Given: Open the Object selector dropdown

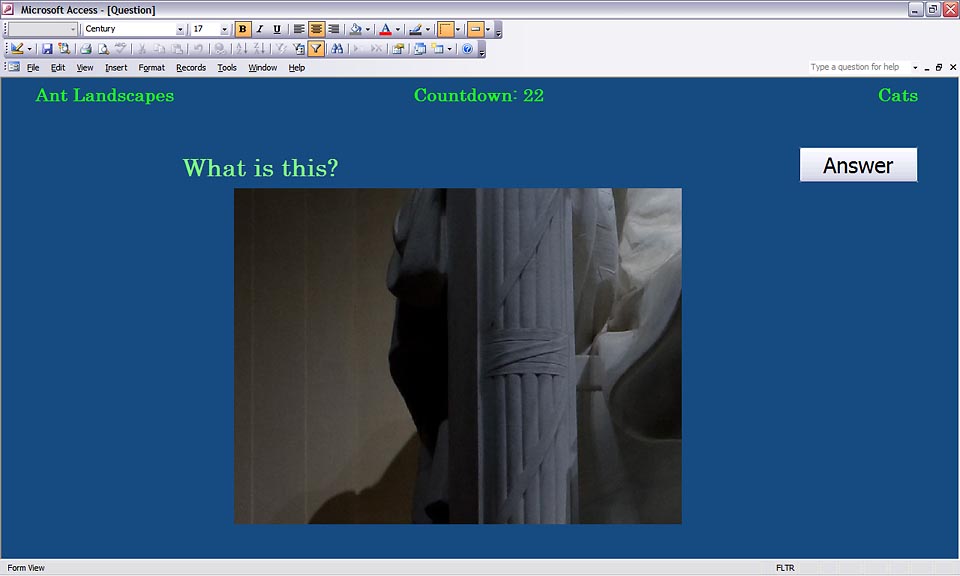Looking at the screenshot, I should tap(73, 29).
